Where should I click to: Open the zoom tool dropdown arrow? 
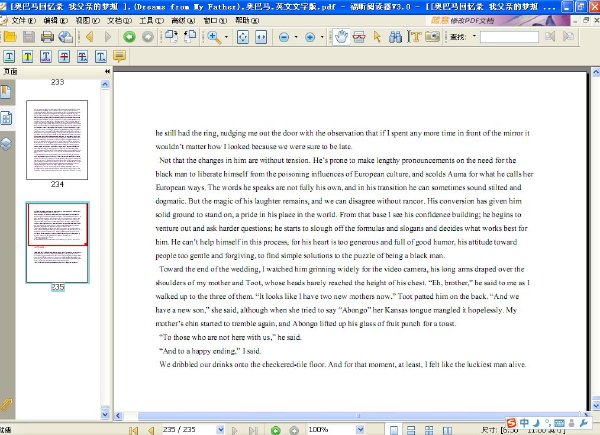tap(226, 37)
